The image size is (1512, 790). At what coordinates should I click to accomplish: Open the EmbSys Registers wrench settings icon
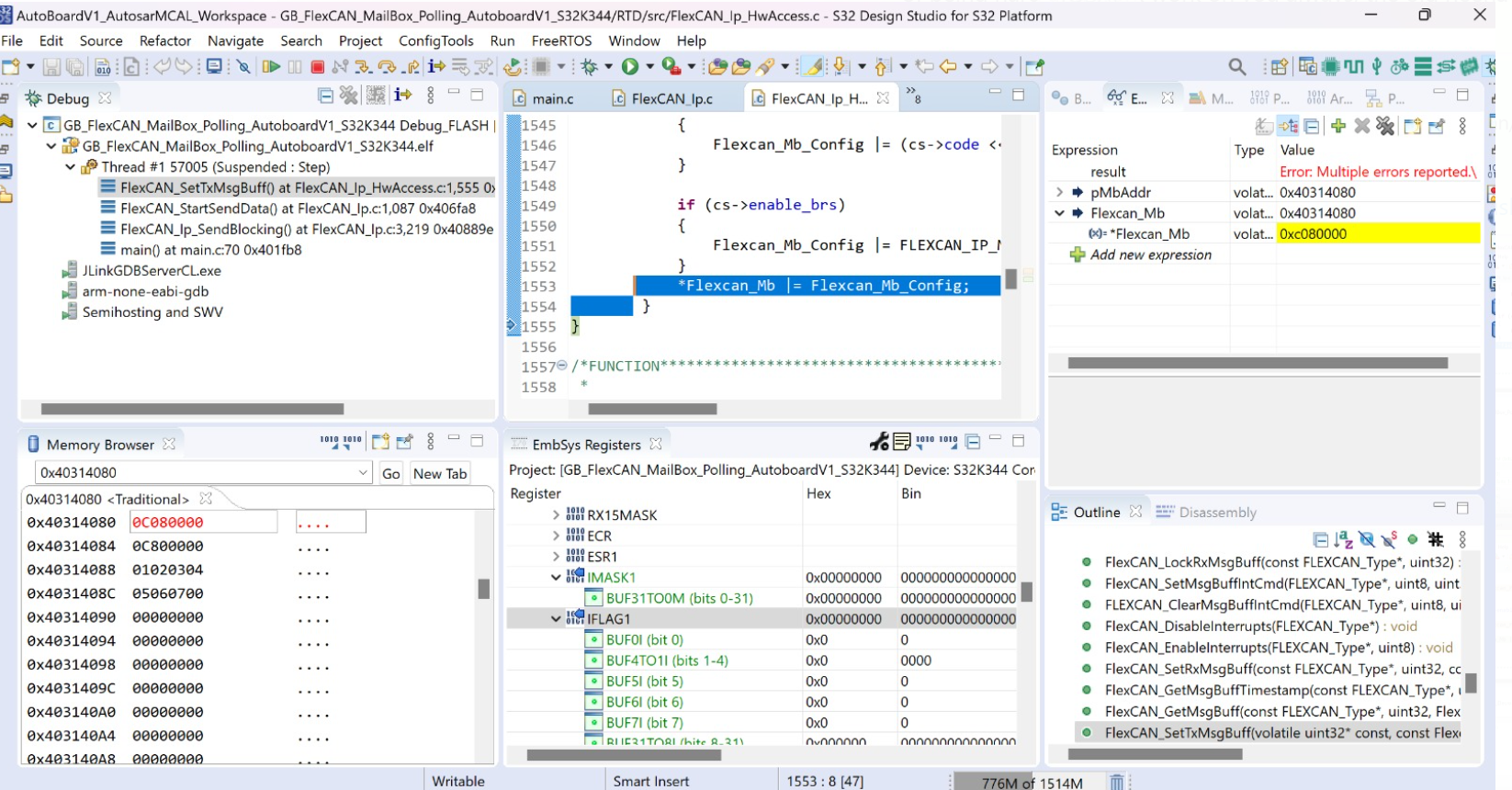[x=879, y=443]
